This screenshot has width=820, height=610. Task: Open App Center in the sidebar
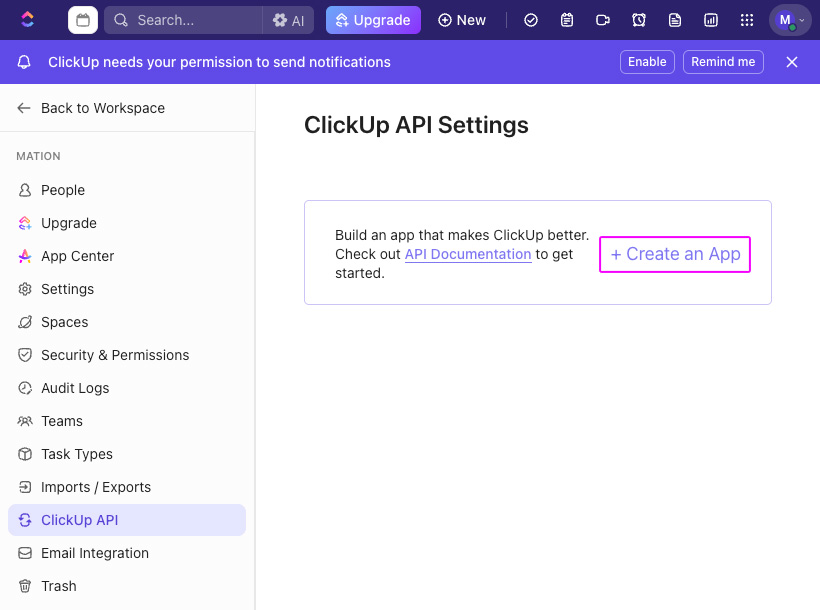click(127, 256)
